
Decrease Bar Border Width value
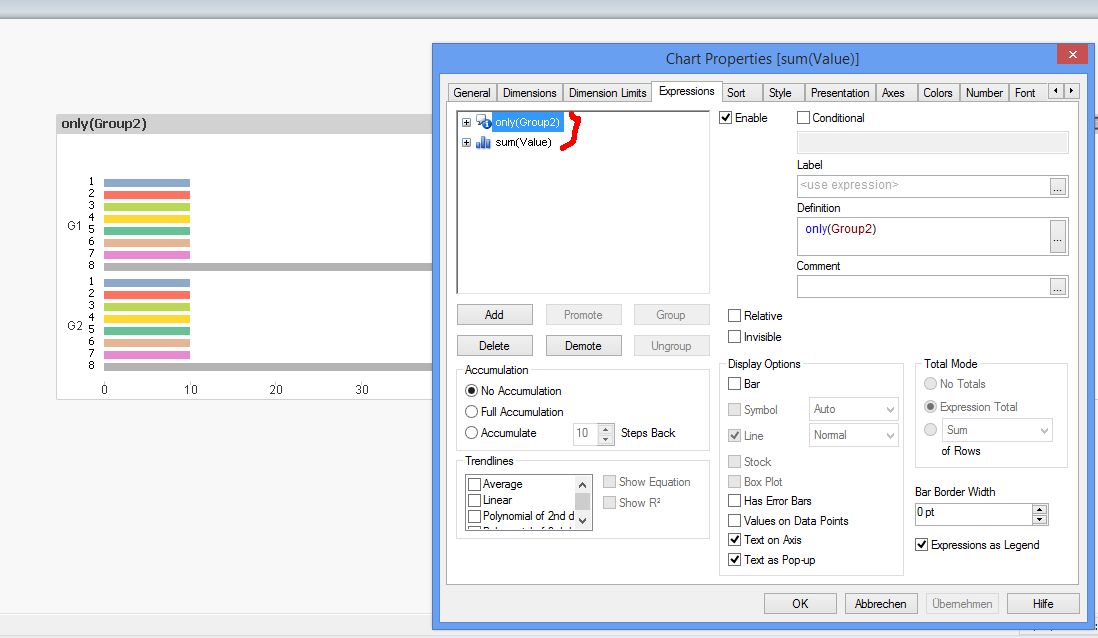pyautogui.click(x=1040, y=520)
